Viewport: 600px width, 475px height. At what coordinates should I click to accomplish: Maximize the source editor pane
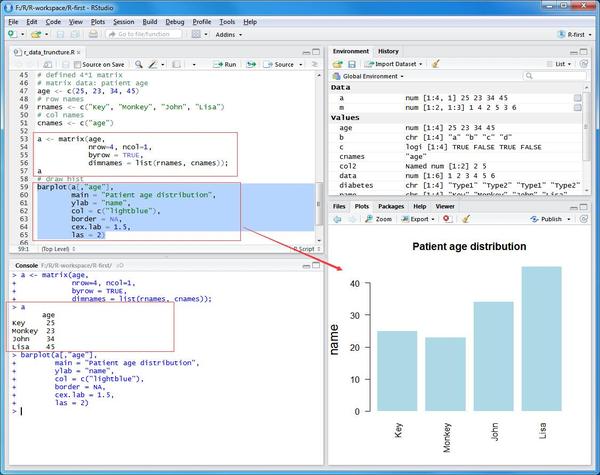pos(316,52)
